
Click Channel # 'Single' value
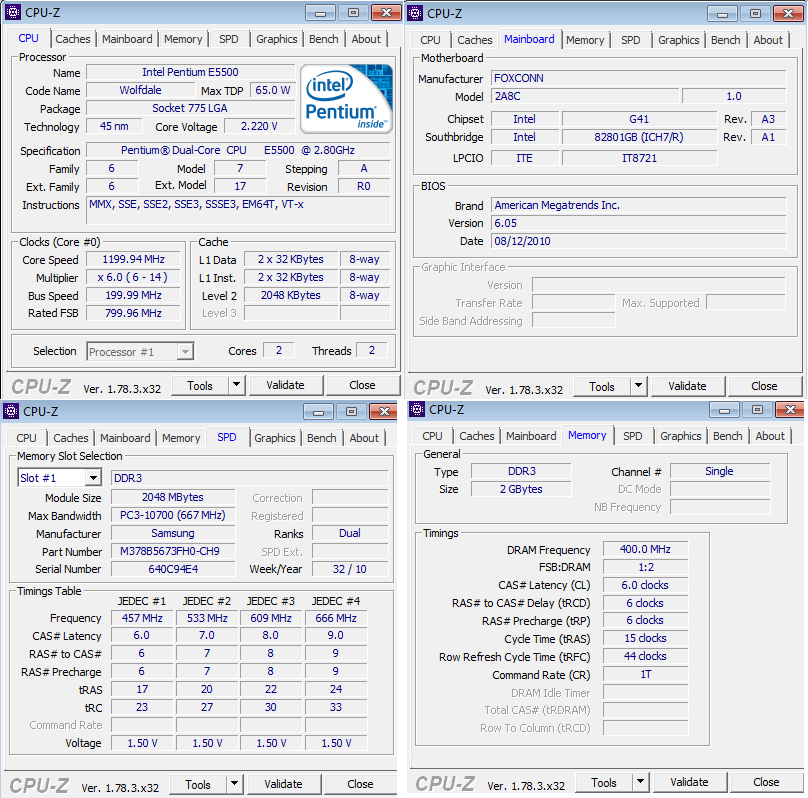point(720,471)
